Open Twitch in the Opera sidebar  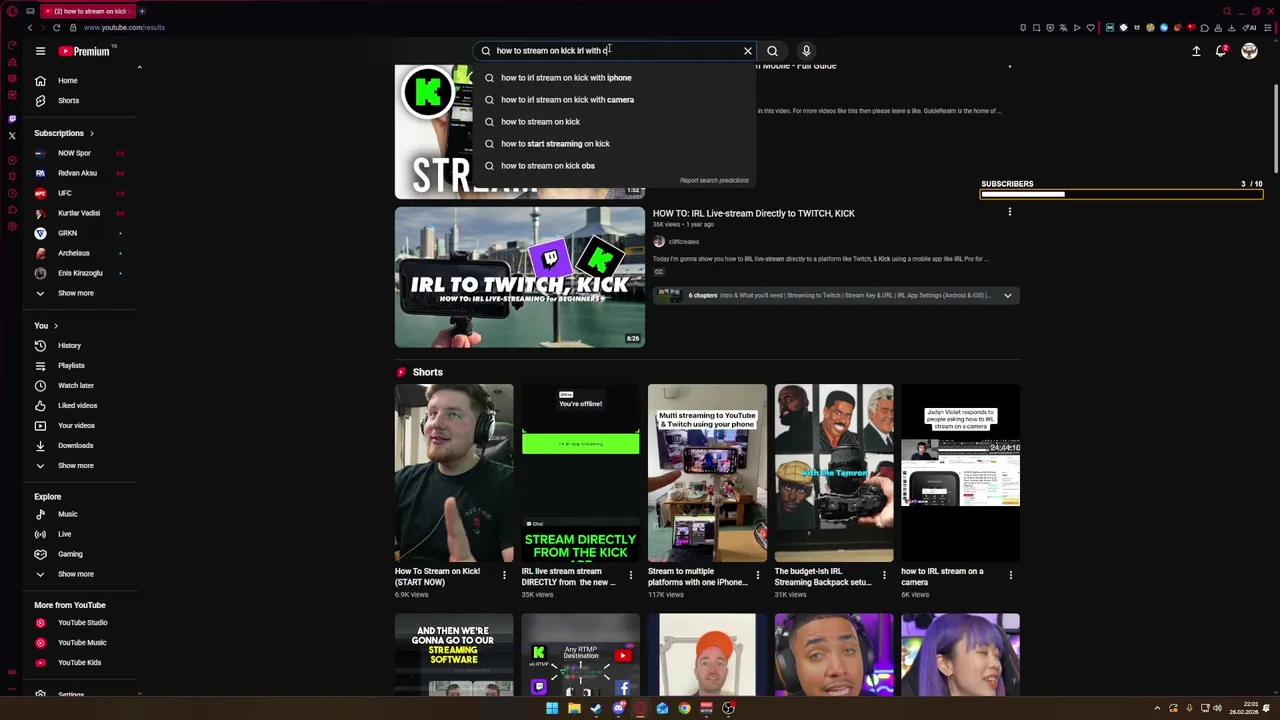[12, 119]
